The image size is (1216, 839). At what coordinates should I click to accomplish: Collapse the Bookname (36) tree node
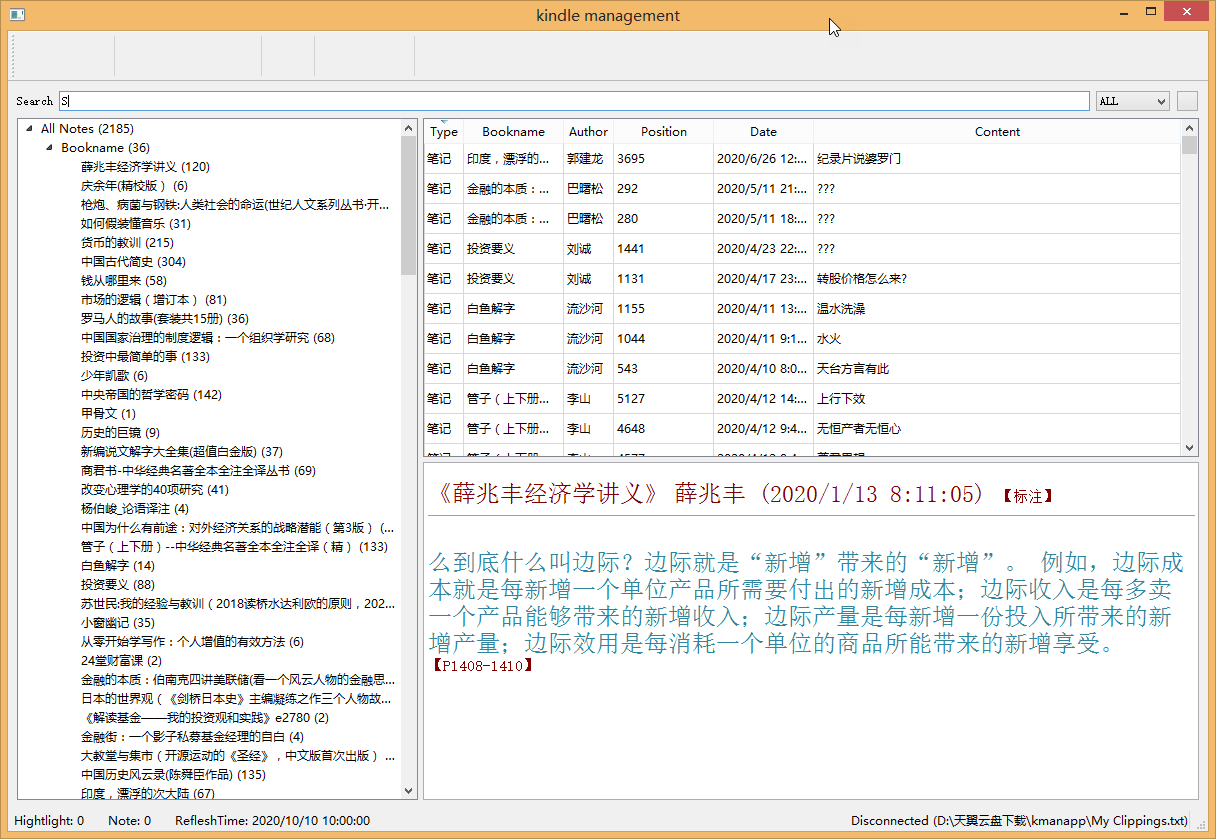50,148
